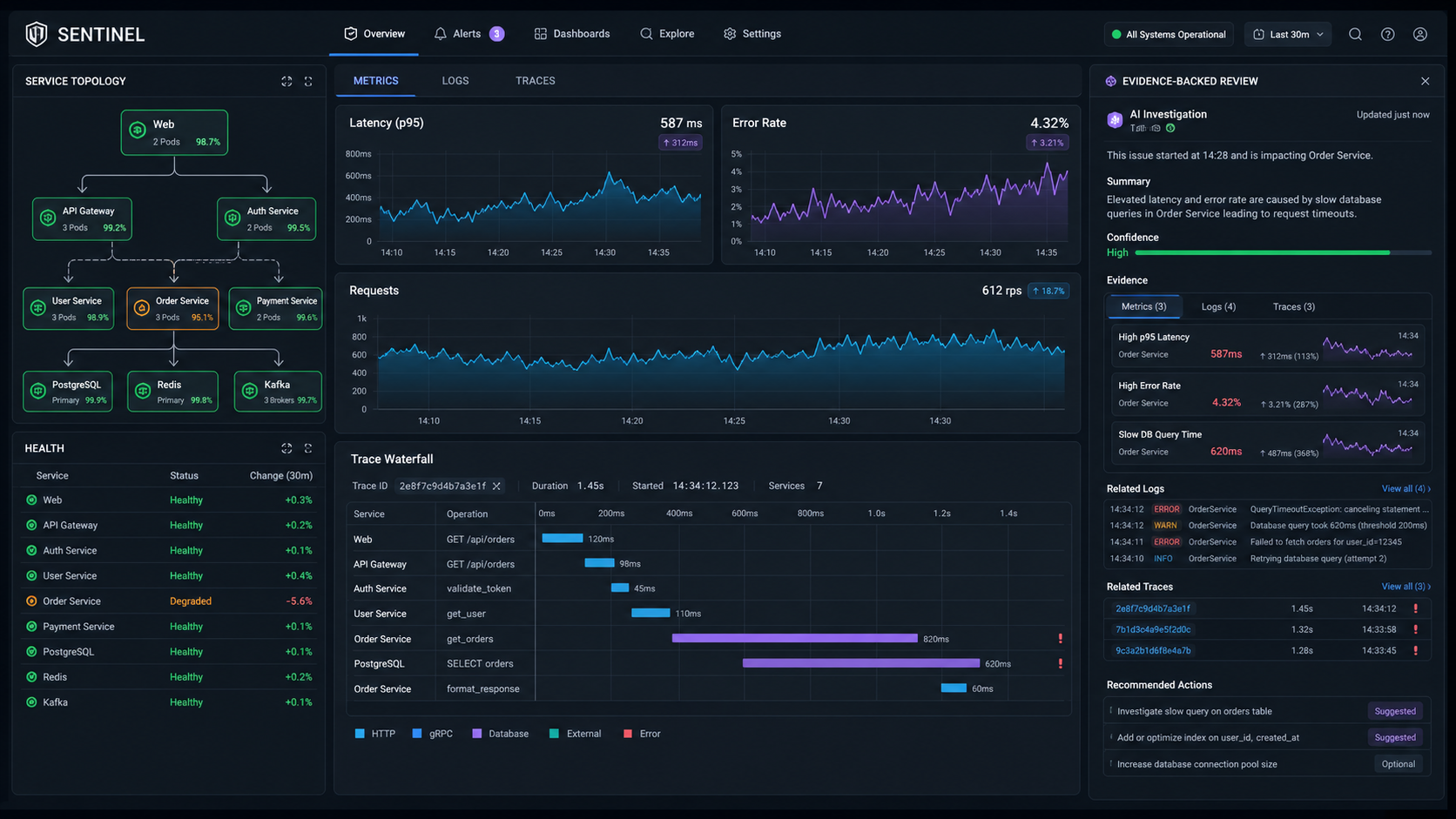Switch to the Logs tab
This screenshot has height=819, width=1456.
455,81
